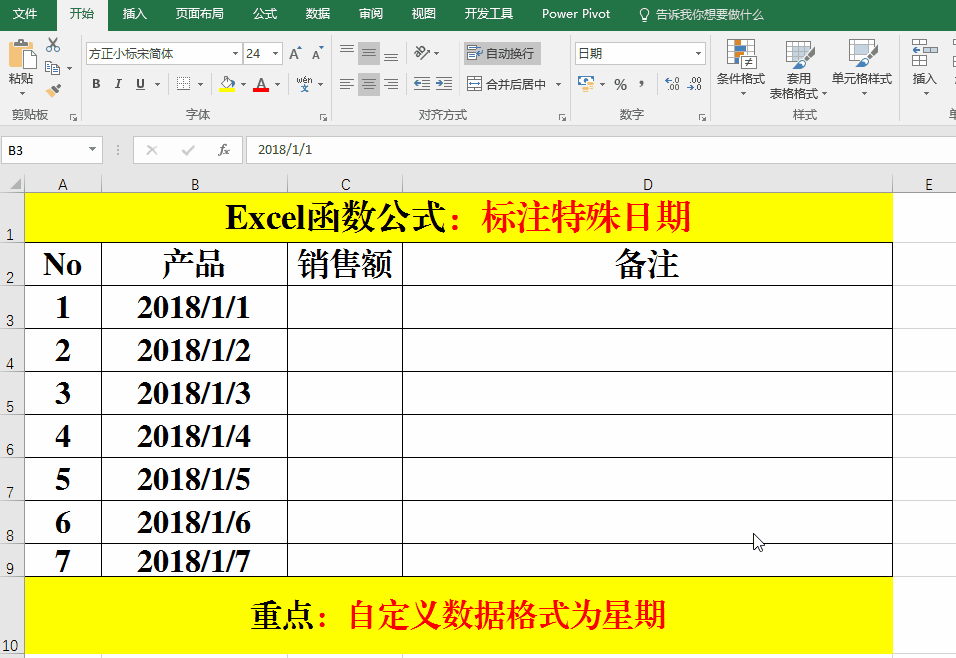The image size is (956, 658).
Task: Click the Increase Decimal icon
Action: pyautogui.click(x=671, y=85)
